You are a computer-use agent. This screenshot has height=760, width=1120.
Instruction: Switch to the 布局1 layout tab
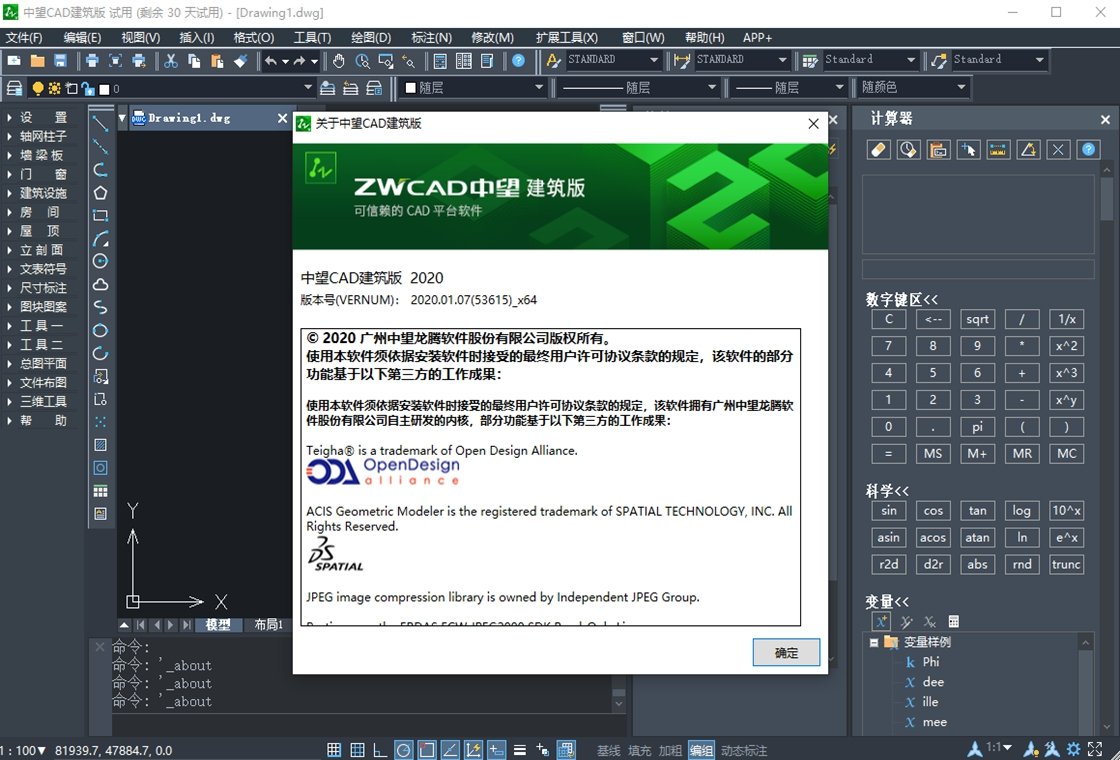pos(269,625)
